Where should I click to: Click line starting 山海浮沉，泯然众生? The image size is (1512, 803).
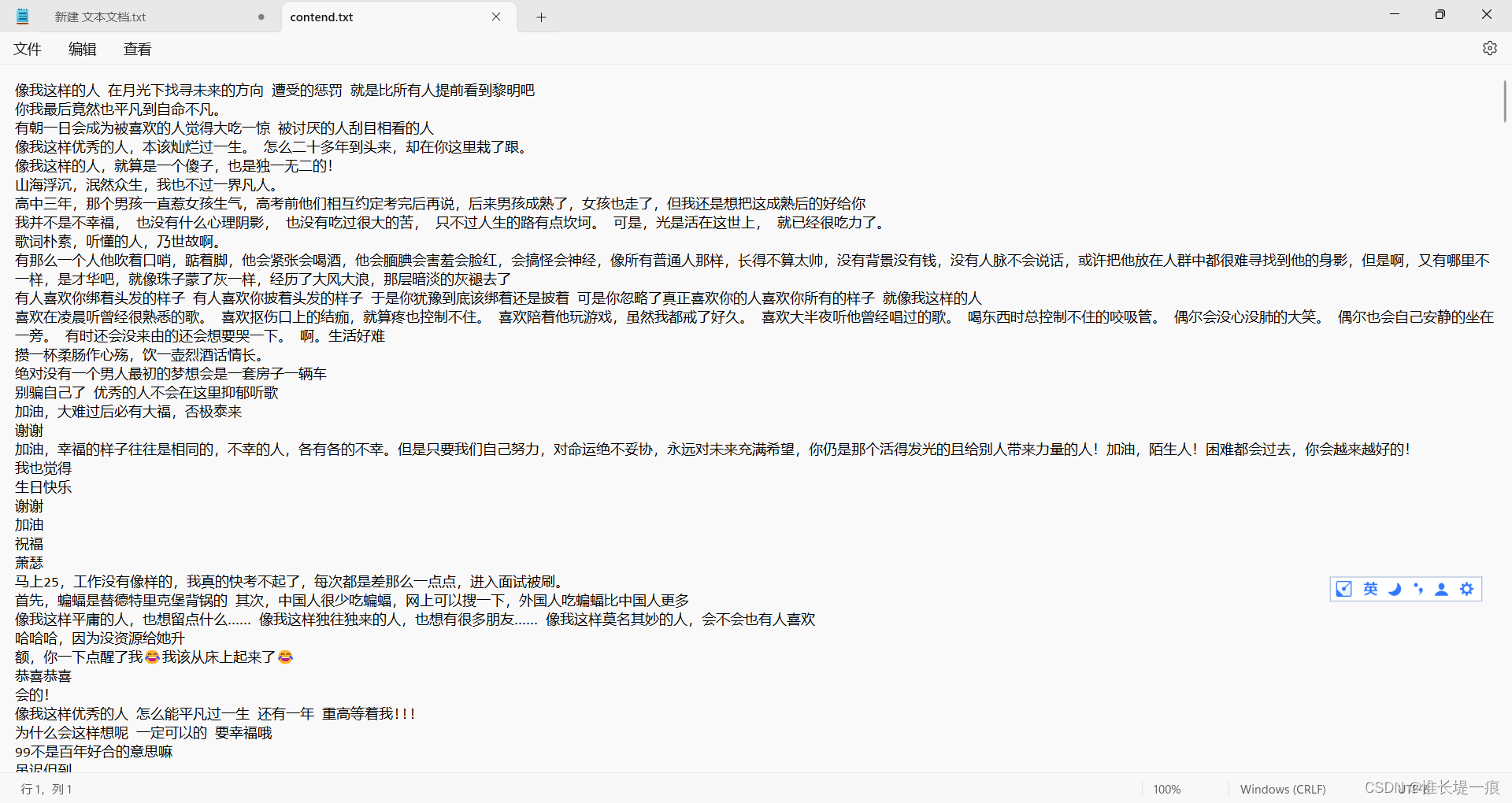point(146,185)
